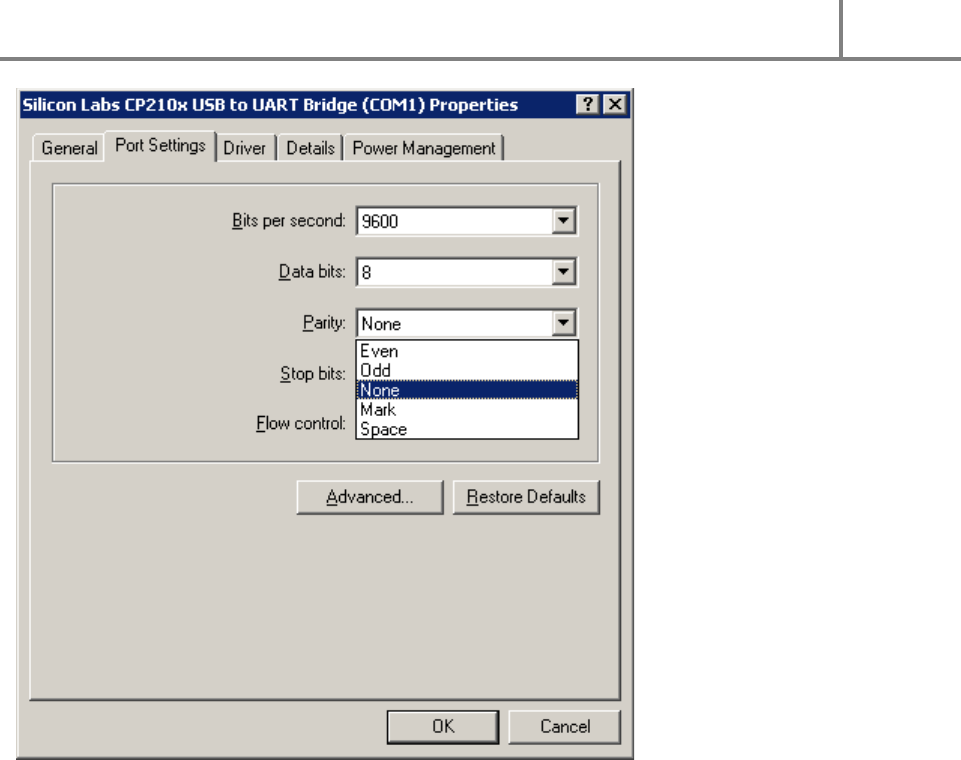Click the Flow control label
Image resolution: width=961 pixels, height=760 pixels.
(x=301, y=424)
